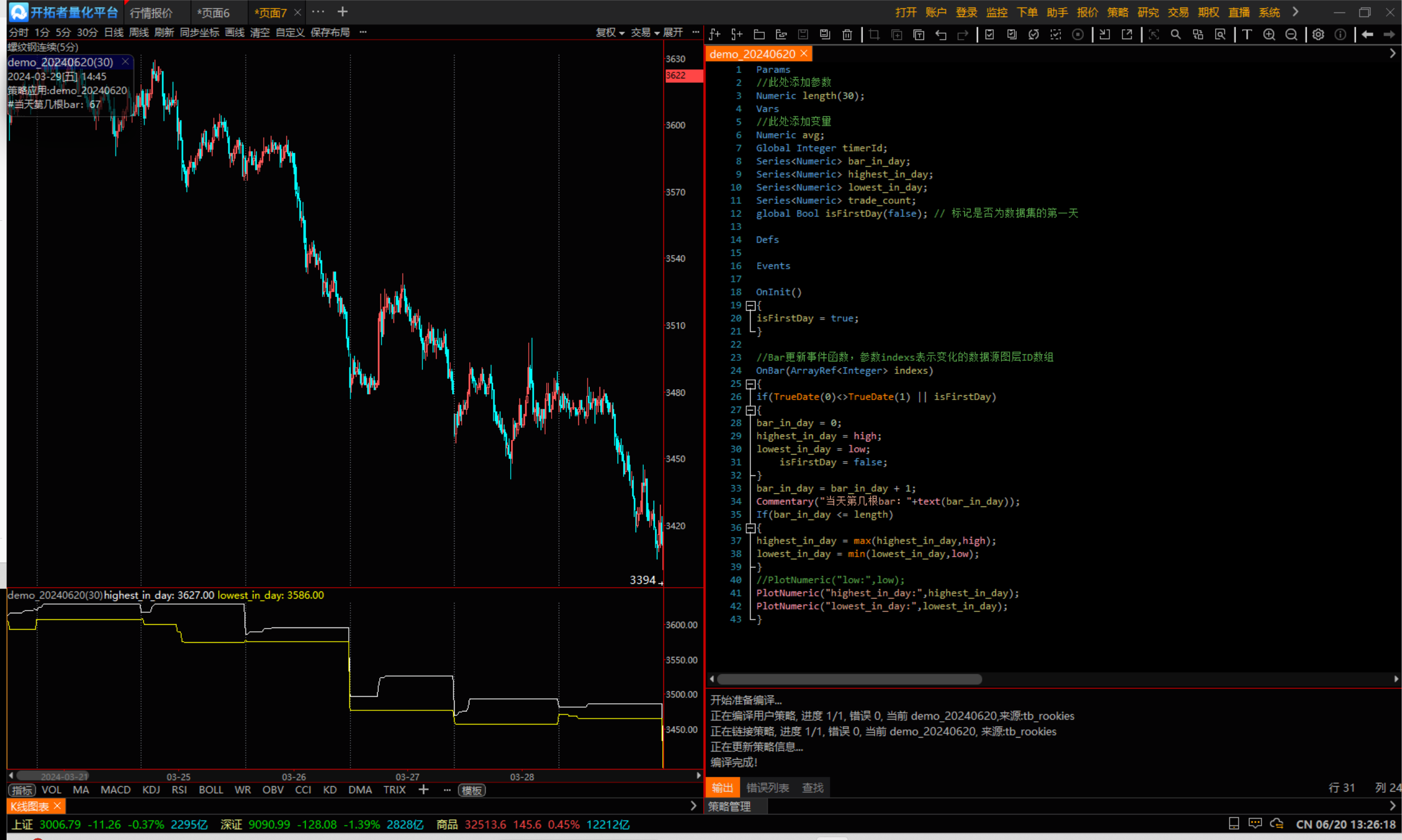
Task: Click the messages chat icon in status bar
Action: [1255, 824]
